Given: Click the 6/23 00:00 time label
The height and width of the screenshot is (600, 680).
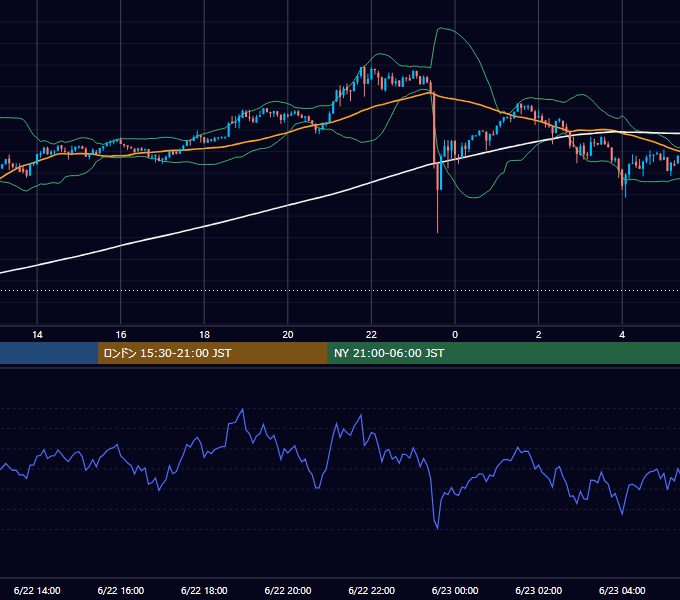Looking at the screenshot, I should 455,590.
